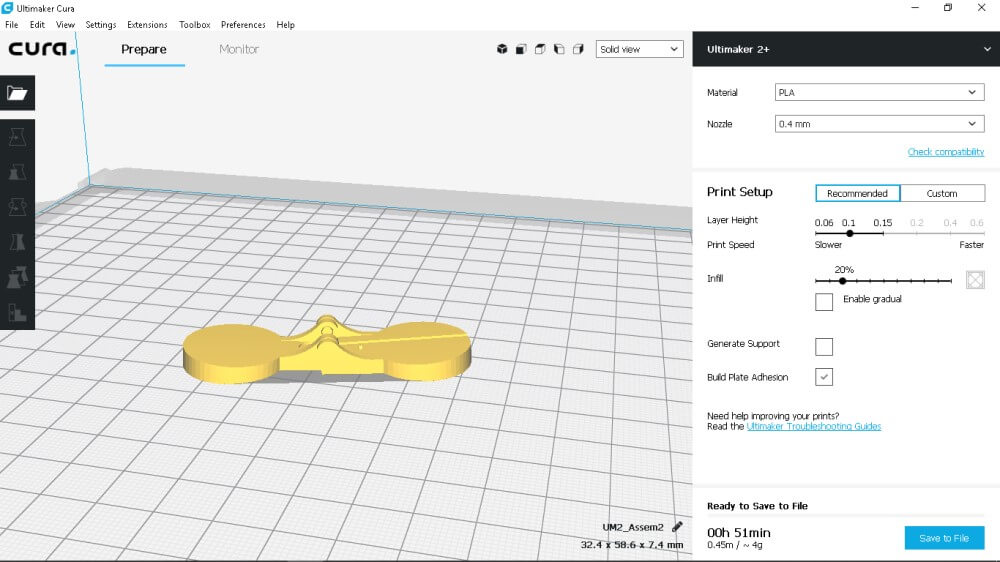The image size is (1000, 562).
Task: Click the Cura logo
Action: click(42, 48)
